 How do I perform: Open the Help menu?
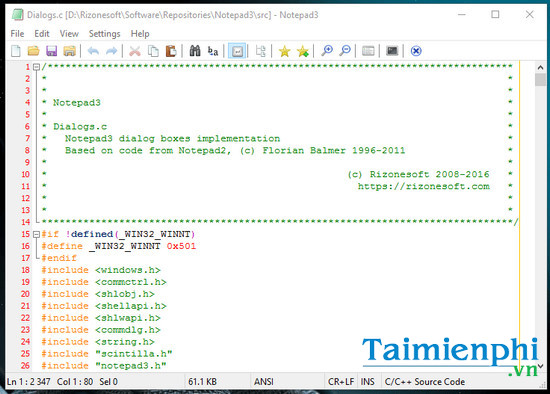click(x=140, y=34)
